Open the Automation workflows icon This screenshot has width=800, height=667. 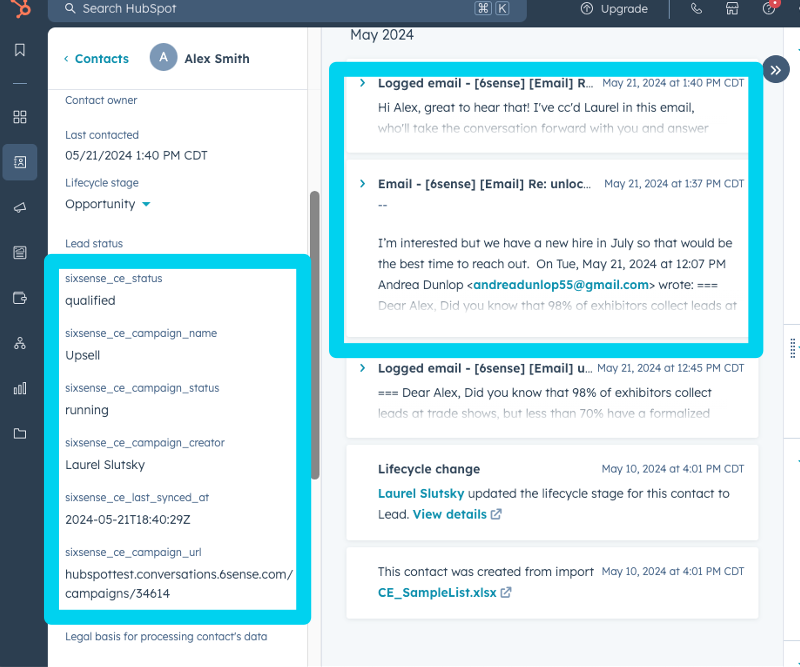[x=20, y=343]
